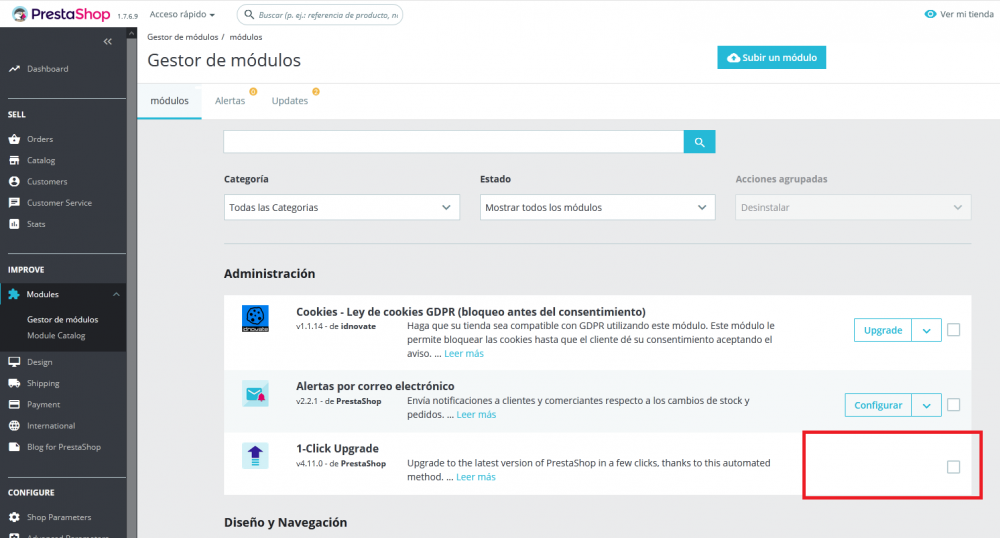Open Module Catalog in the sidebar
This screenshot has width=1000, height=538.
click(56, 335)
